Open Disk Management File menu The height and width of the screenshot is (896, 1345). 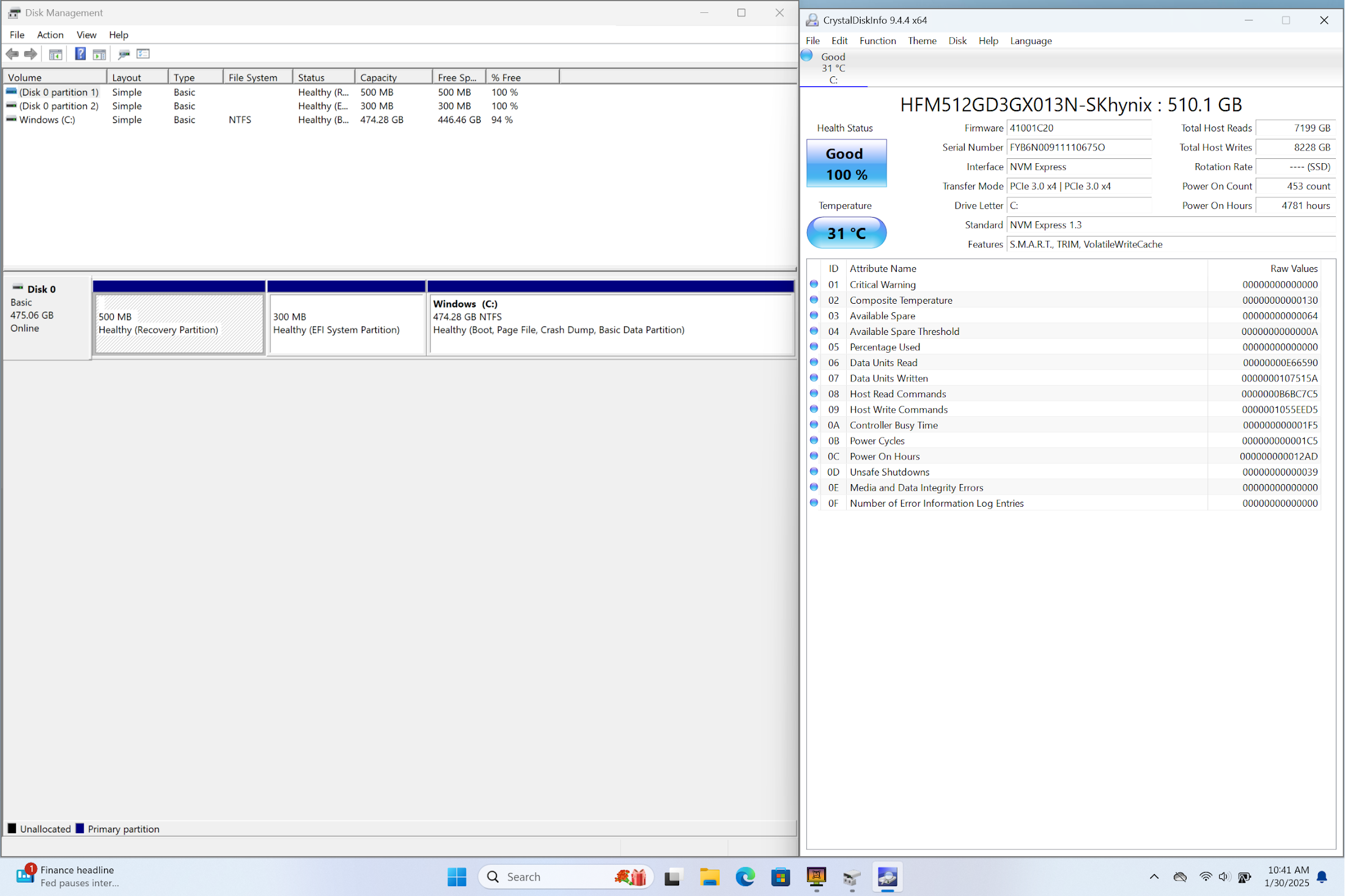coord(17,35)
